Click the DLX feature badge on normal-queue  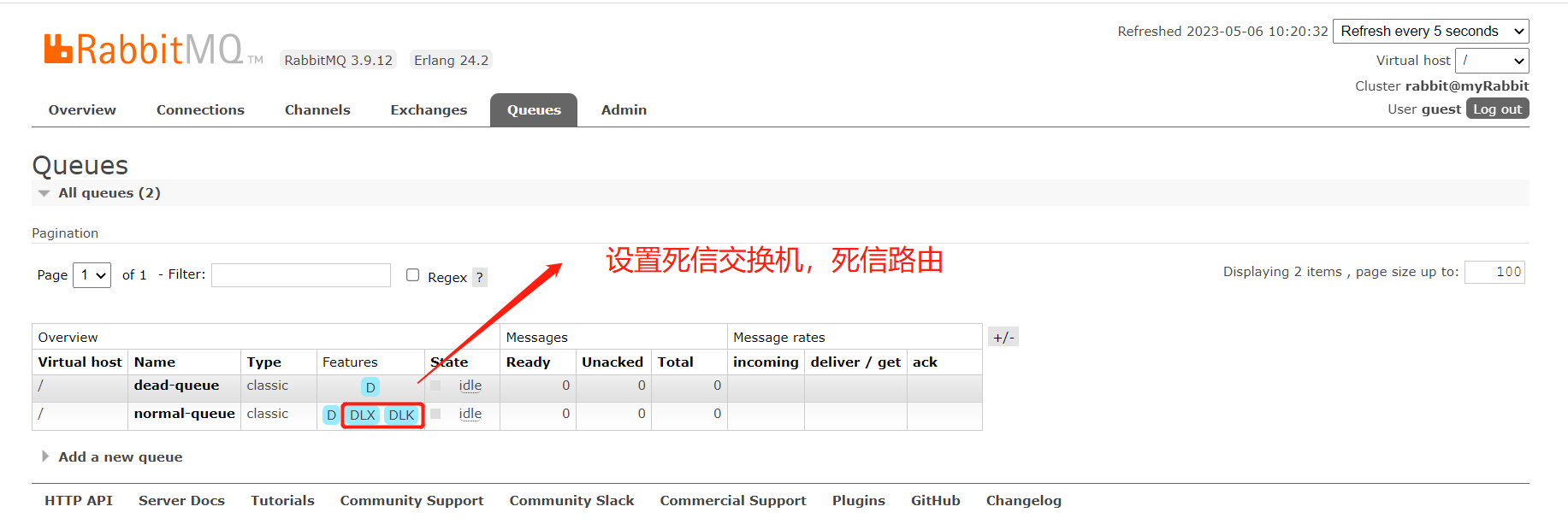pyautogui.click(x=363, y=415)
